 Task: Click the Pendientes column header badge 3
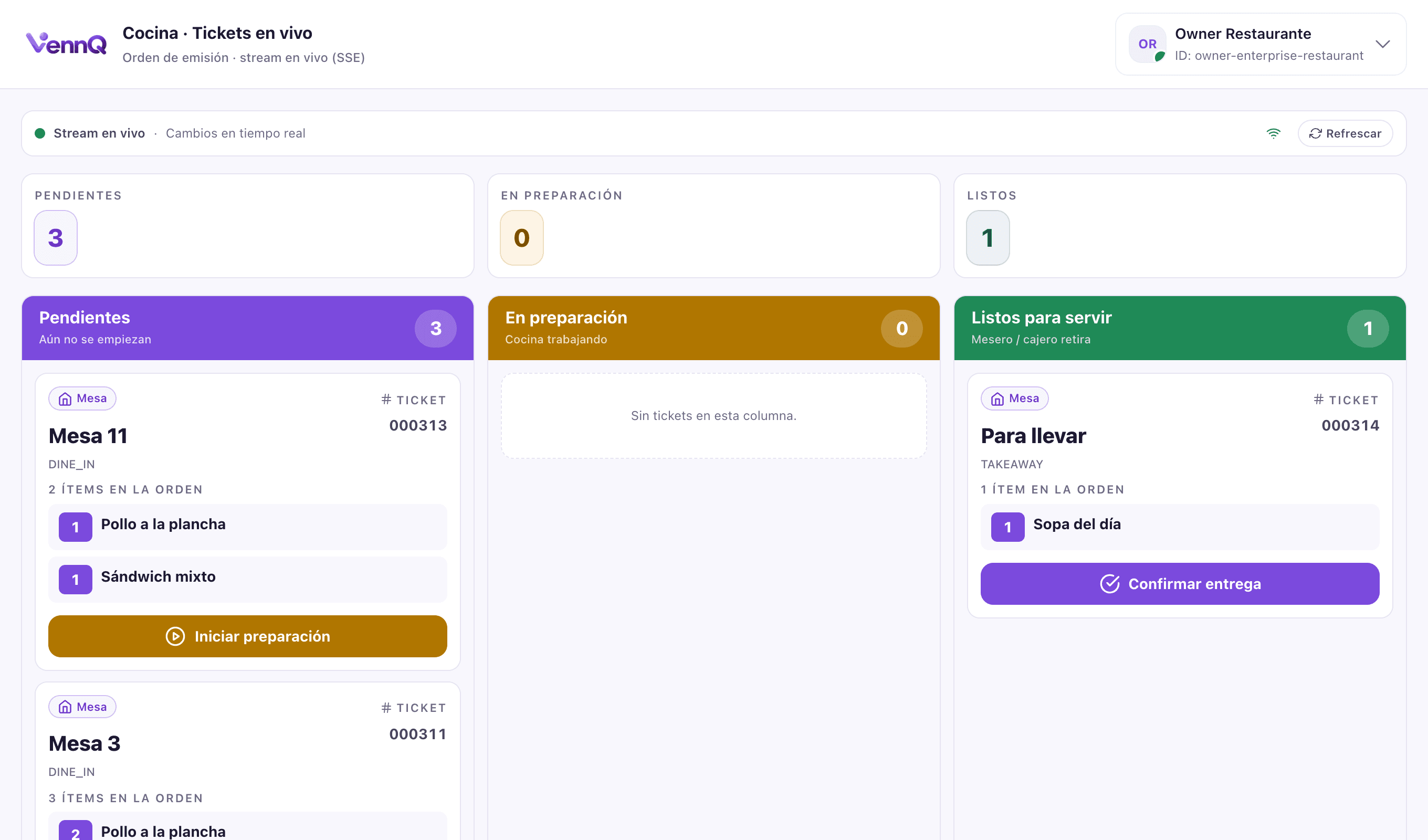[x=436, y=328]
